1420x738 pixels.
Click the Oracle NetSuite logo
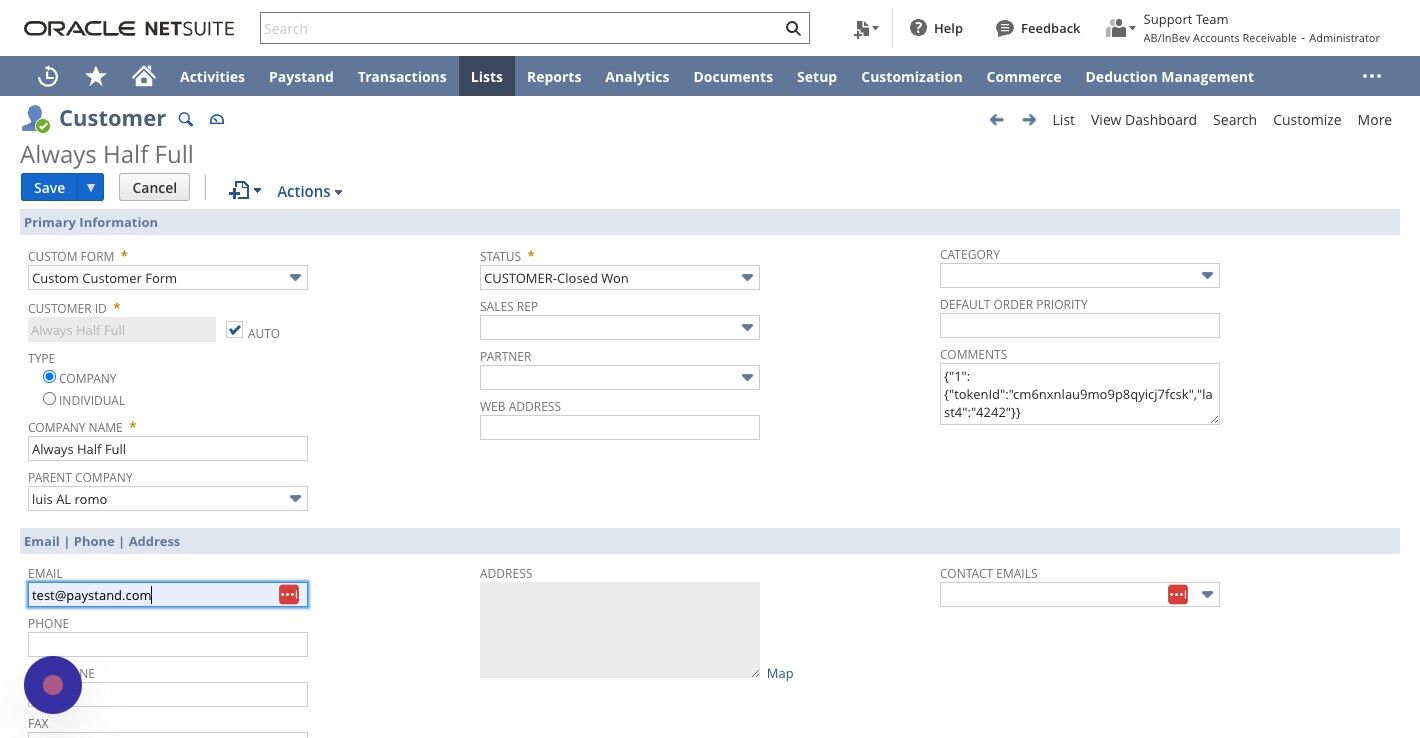click(129, 28)
